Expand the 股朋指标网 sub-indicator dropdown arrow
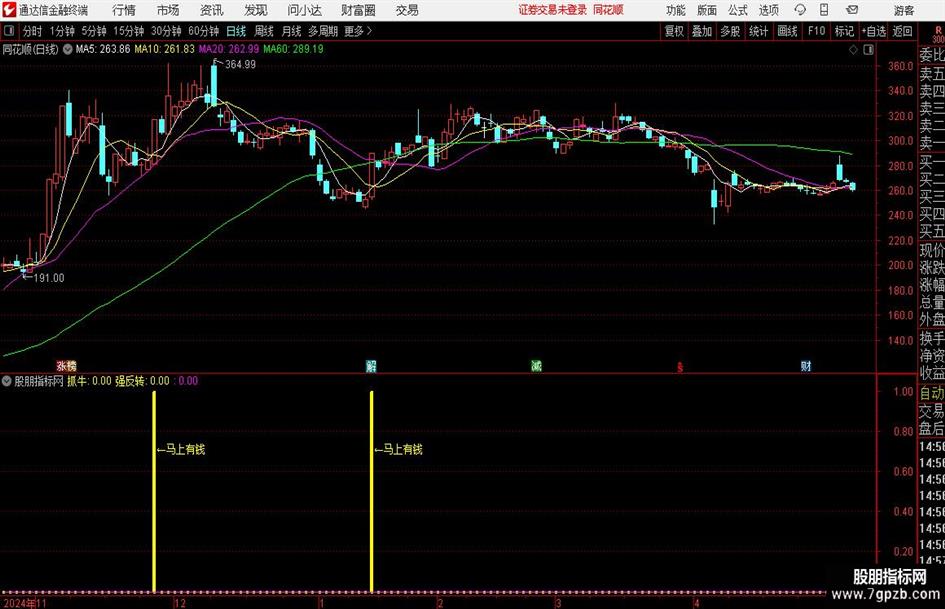 (x=7, y=381)
